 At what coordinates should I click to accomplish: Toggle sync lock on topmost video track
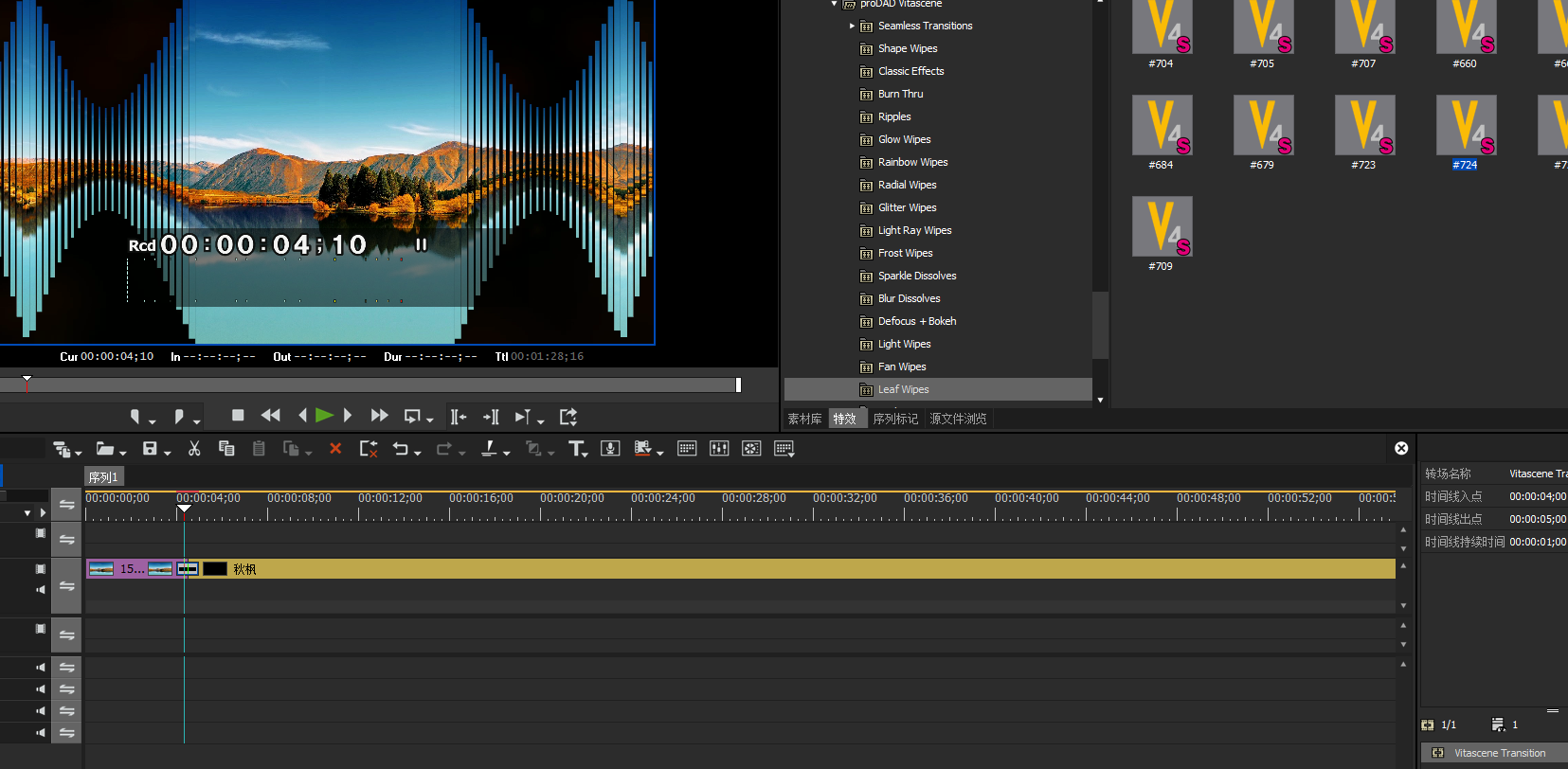point(66,540)
